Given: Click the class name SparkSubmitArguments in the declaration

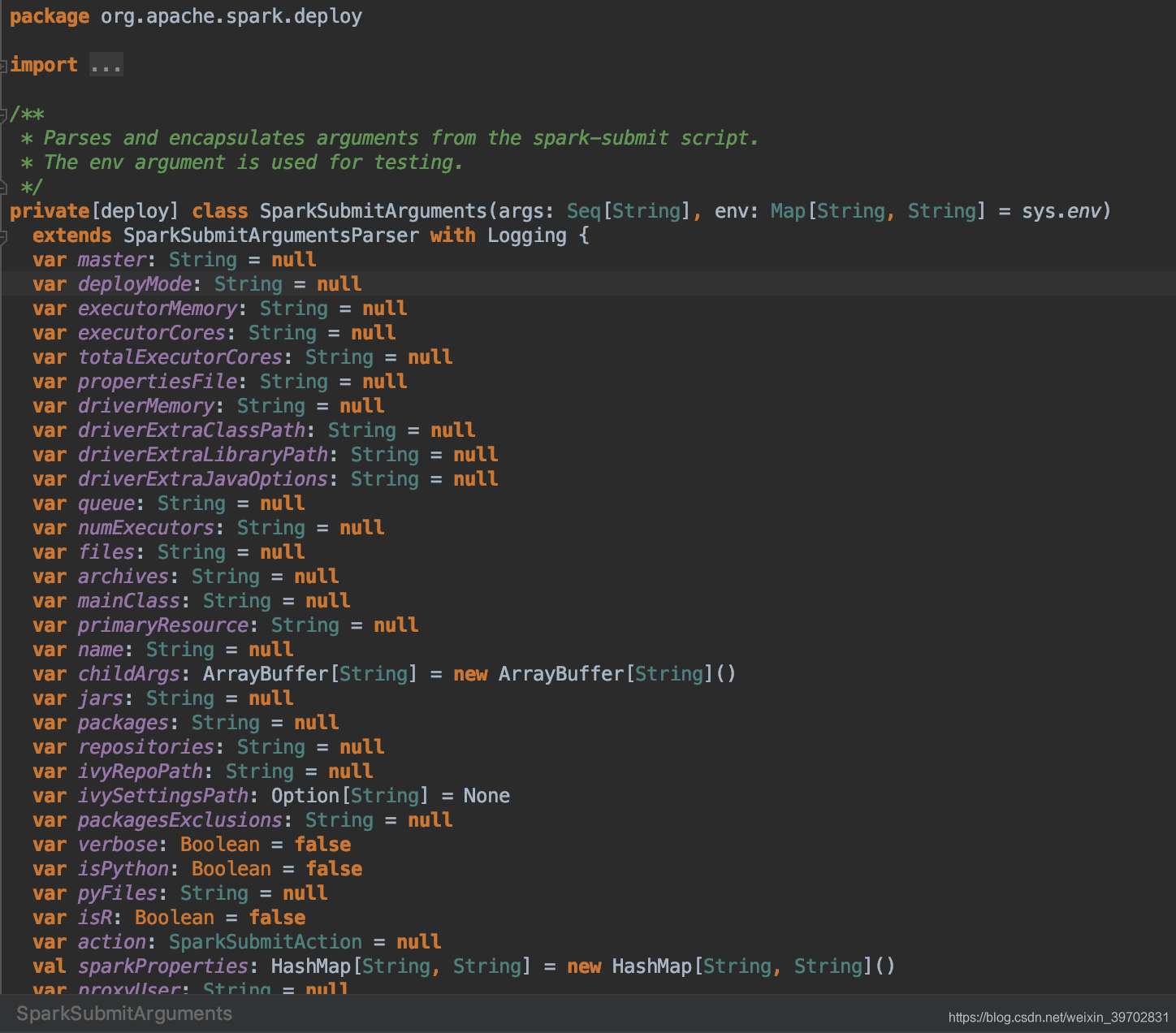Looking at the screenshot, I should point(373,211).
